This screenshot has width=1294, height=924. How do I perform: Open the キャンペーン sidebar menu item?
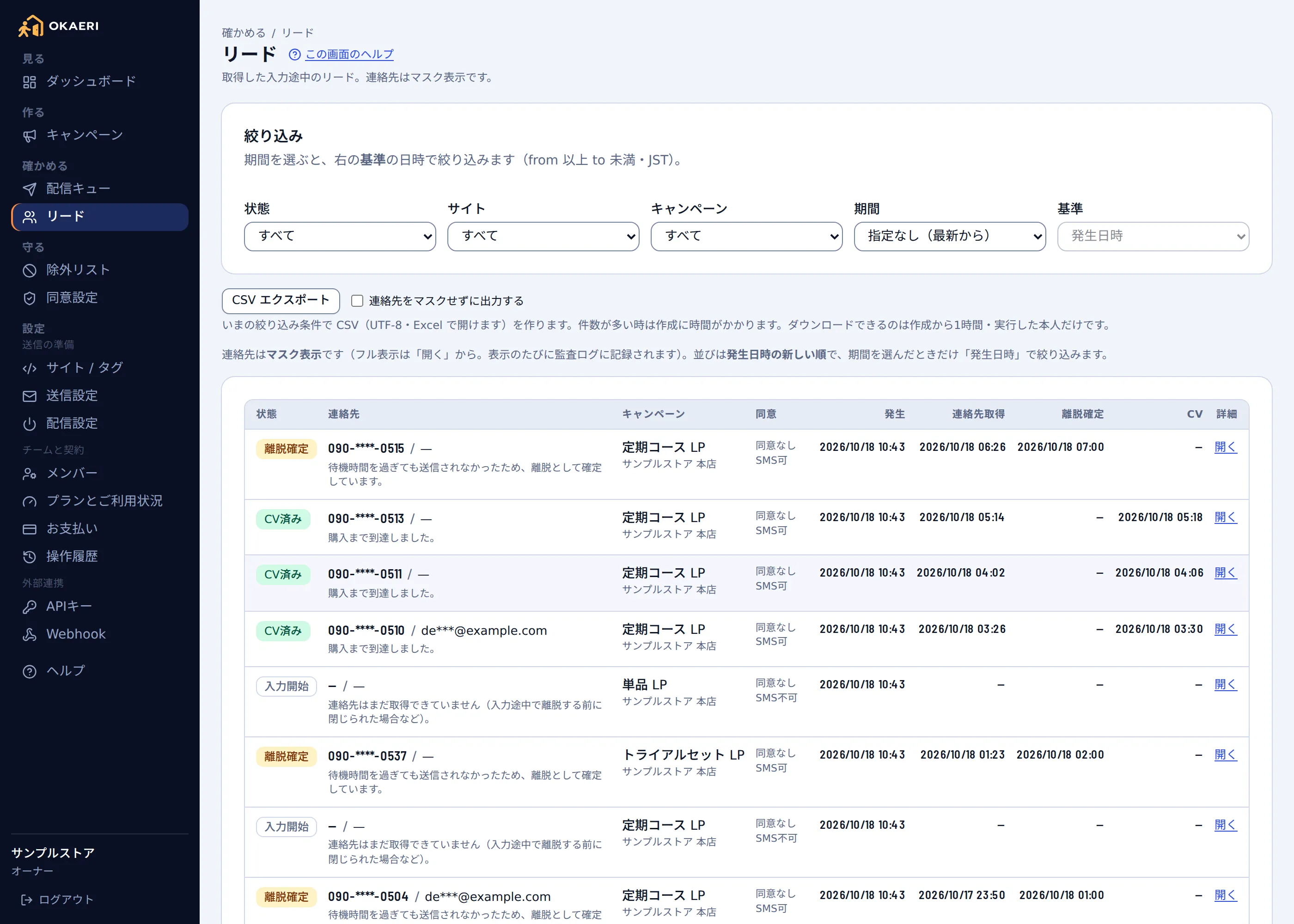click(99, 135)
